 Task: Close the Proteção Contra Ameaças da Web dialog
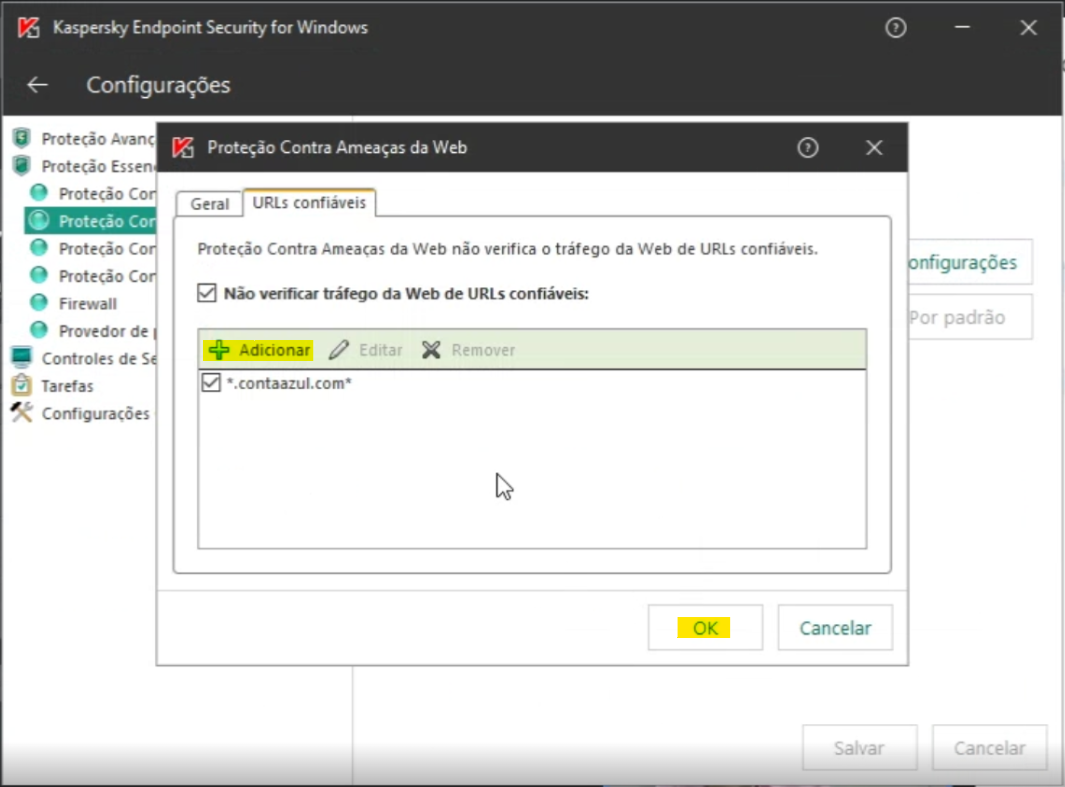[x=874, y=147]
